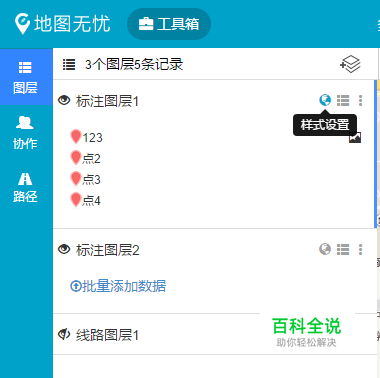
Task: Open the data list of 标注图层2
Action: [x=343, y=249]
